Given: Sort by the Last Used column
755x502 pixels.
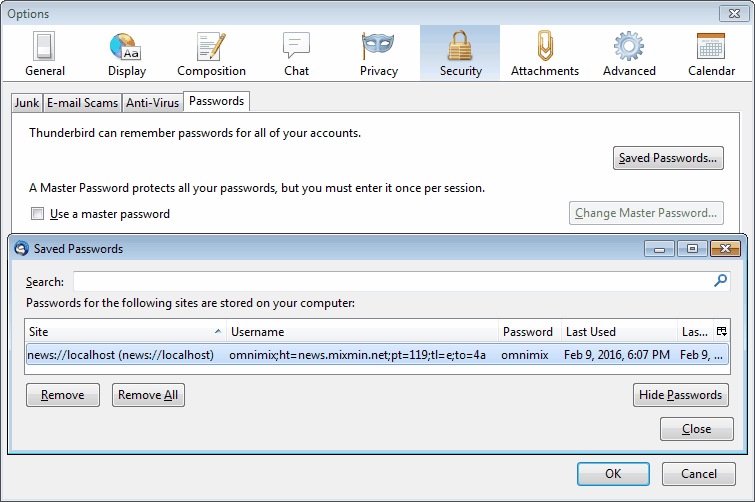Looking at the screenshot, I should 619,332.
